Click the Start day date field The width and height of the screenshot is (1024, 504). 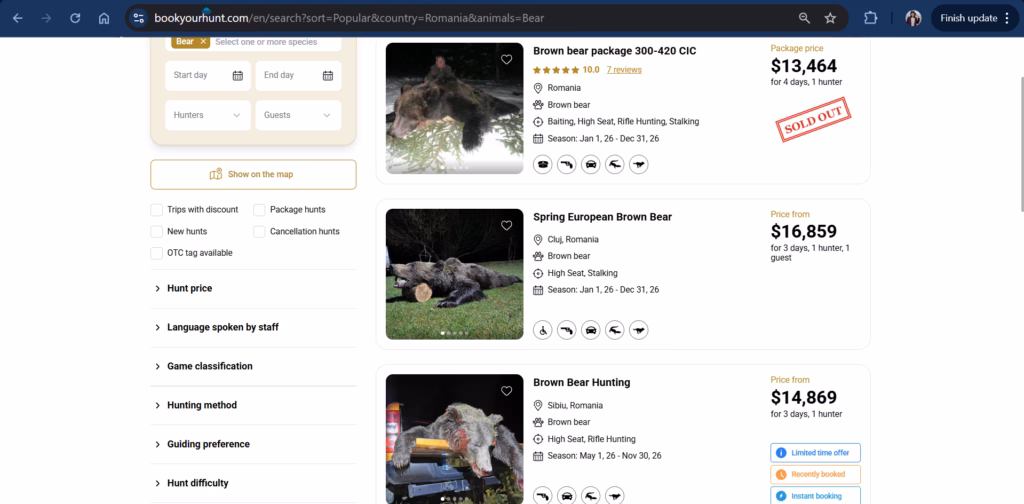click(207, 75)
